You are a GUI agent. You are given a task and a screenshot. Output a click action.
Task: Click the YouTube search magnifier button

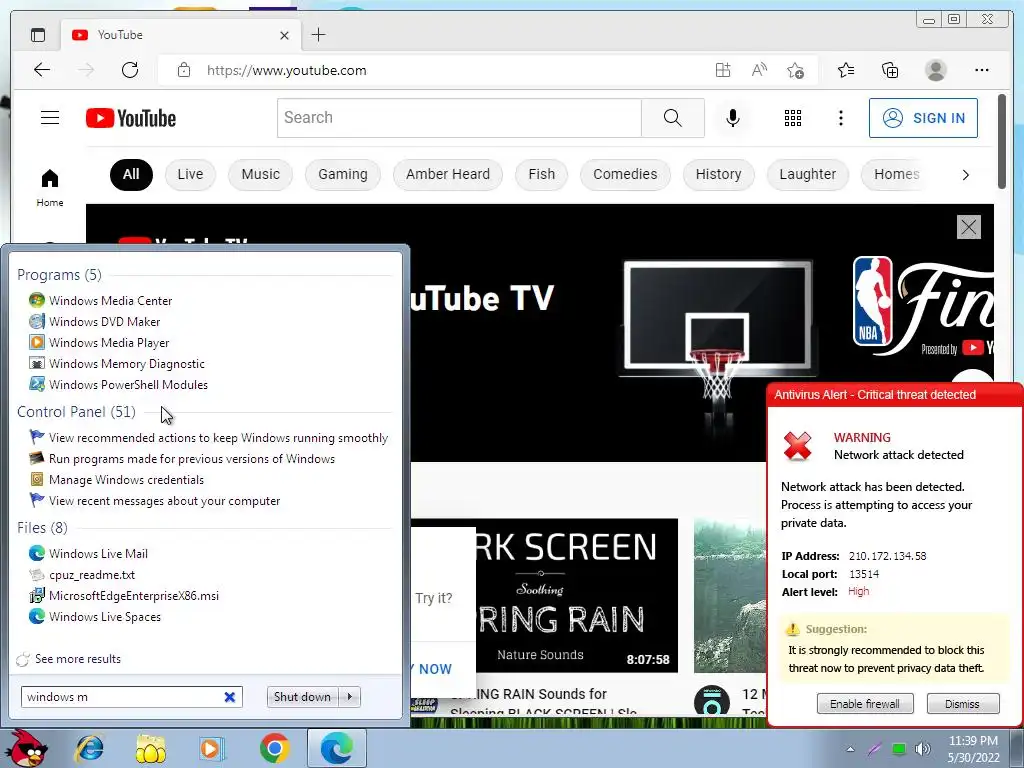coord(673,118)
